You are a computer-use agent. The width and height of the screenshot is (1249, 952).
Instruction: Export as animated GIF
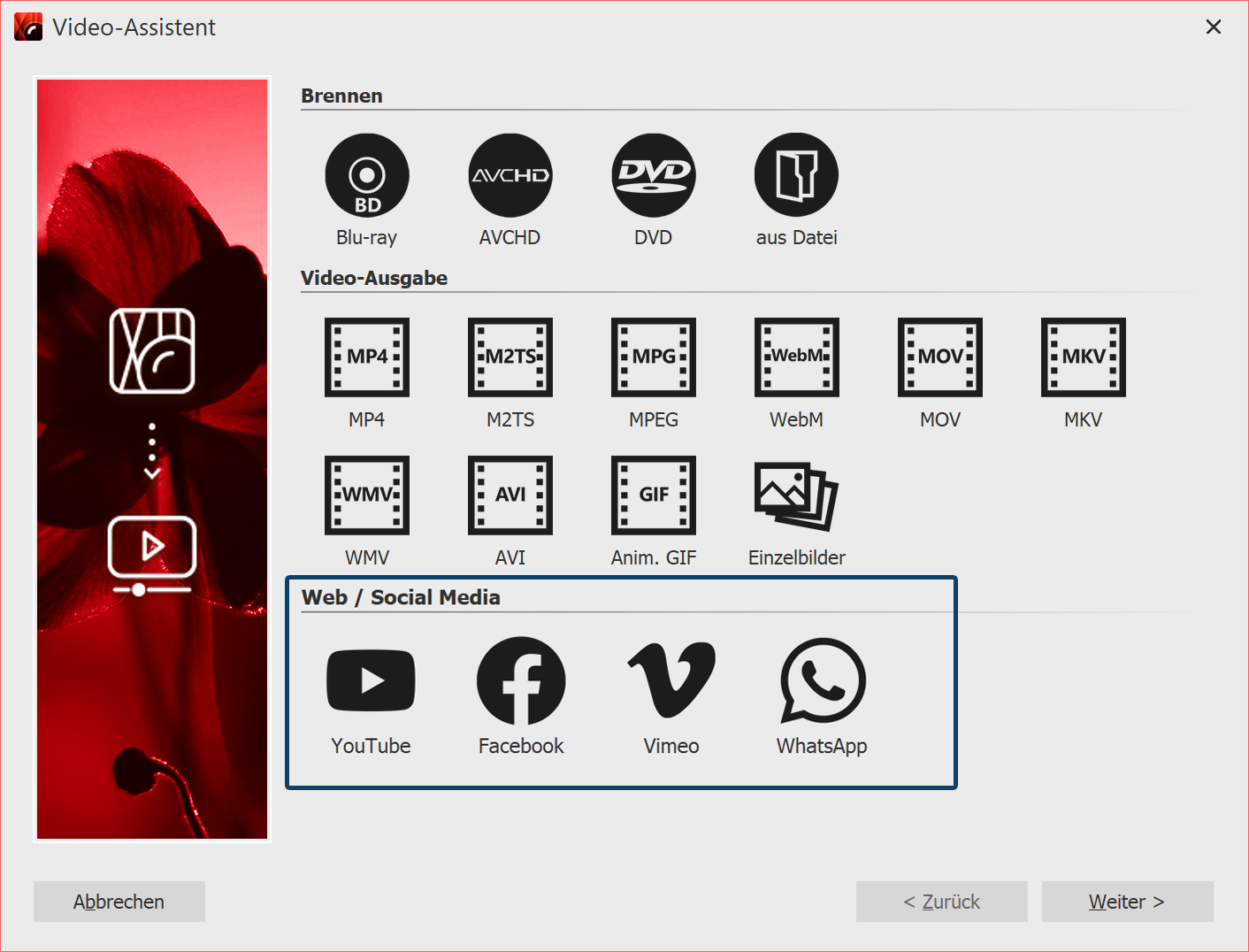click(x=654, y=495)
